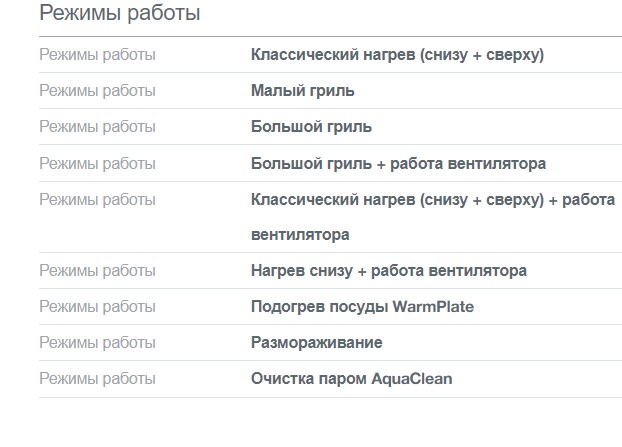
Task: Click the grey label beside "Подогрев посуды WarmPlate"
Action: (x=97, y=307)
